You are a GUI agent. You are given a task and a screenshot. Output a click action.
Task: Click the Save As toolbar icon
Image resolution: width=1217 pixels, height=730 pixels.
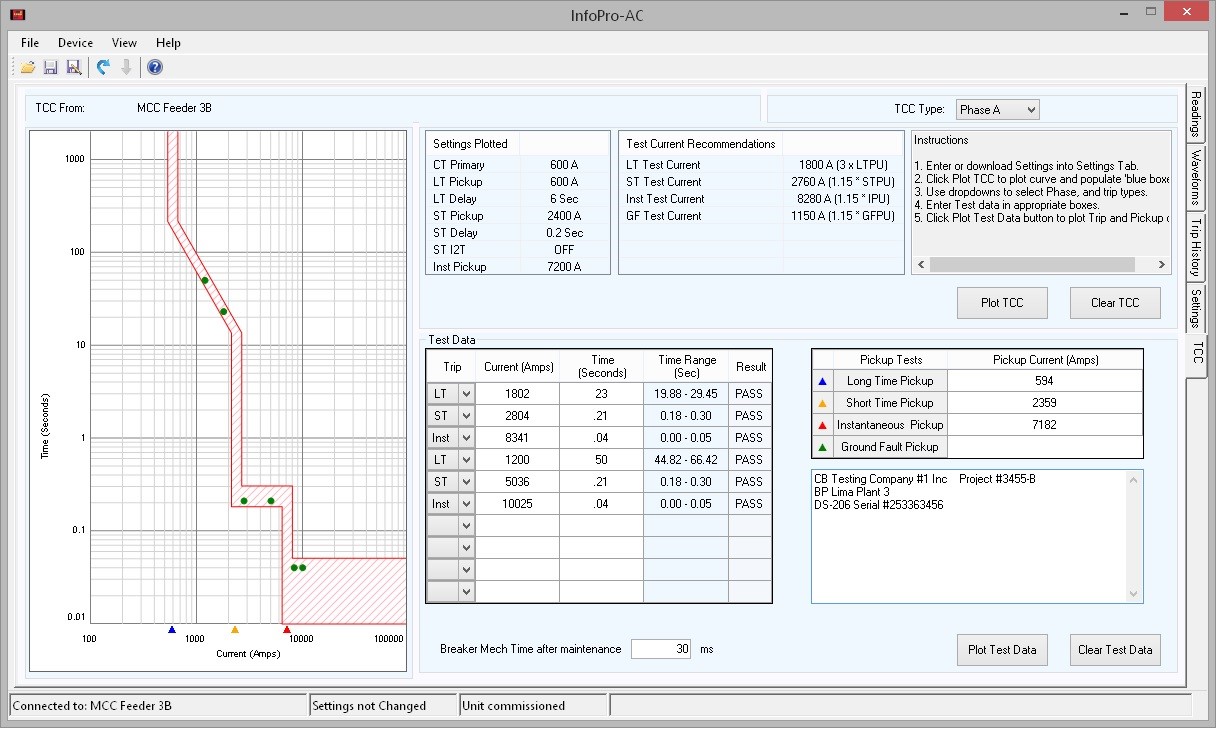point(73,67)
